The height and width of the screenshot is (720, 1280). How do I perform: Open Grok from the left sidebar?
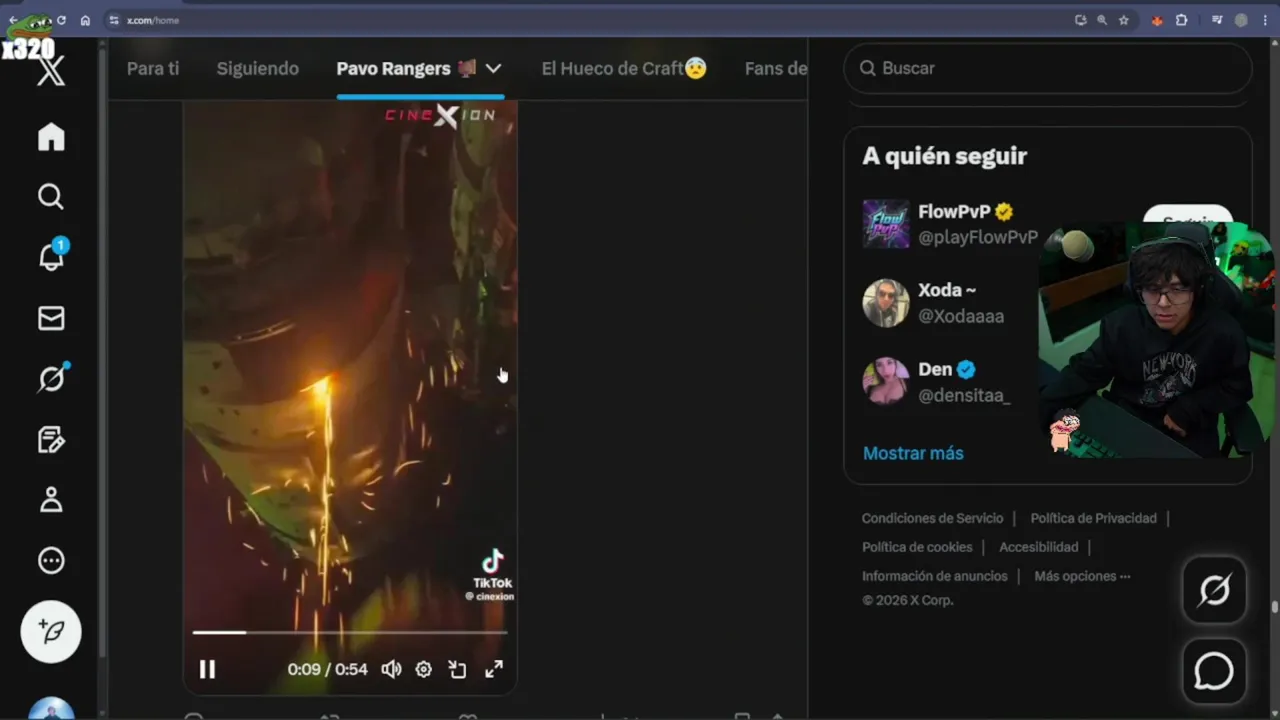(52, 377)
